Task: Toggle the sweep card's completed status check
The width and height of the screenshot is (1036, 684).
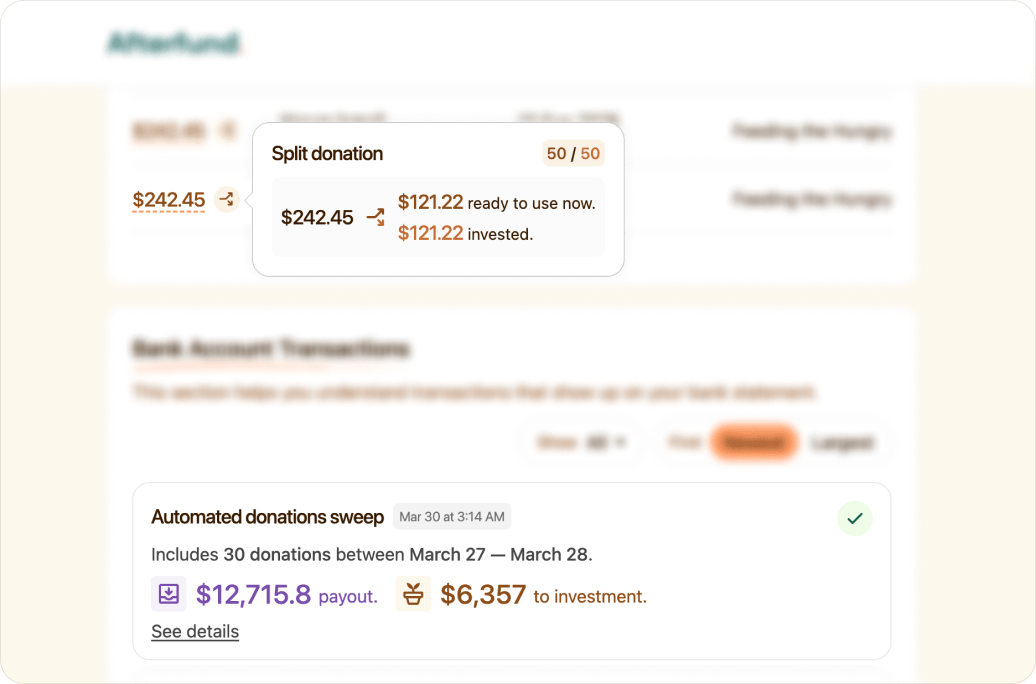Action: tap(855, 518)
